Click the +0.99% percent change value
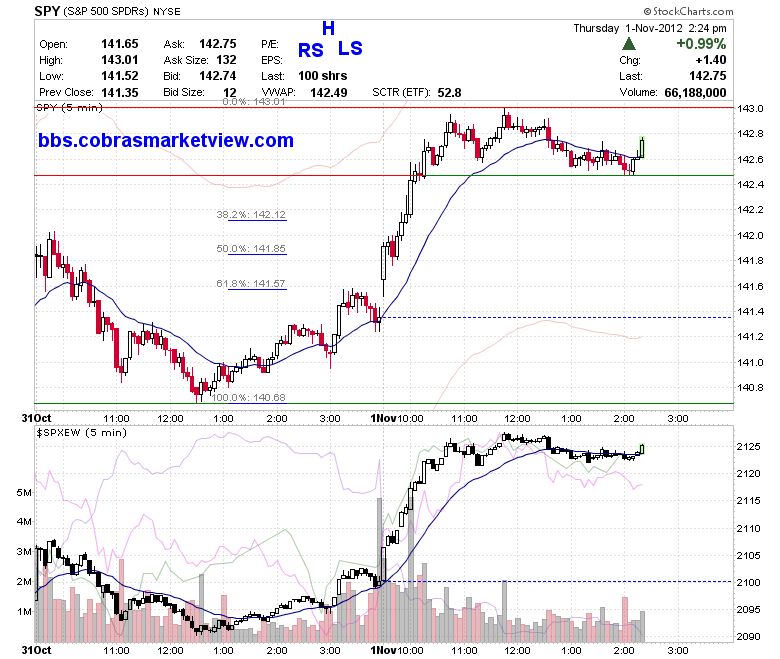Image resolution: width=780 pixels, height=659 pixels. click(701, 44)
